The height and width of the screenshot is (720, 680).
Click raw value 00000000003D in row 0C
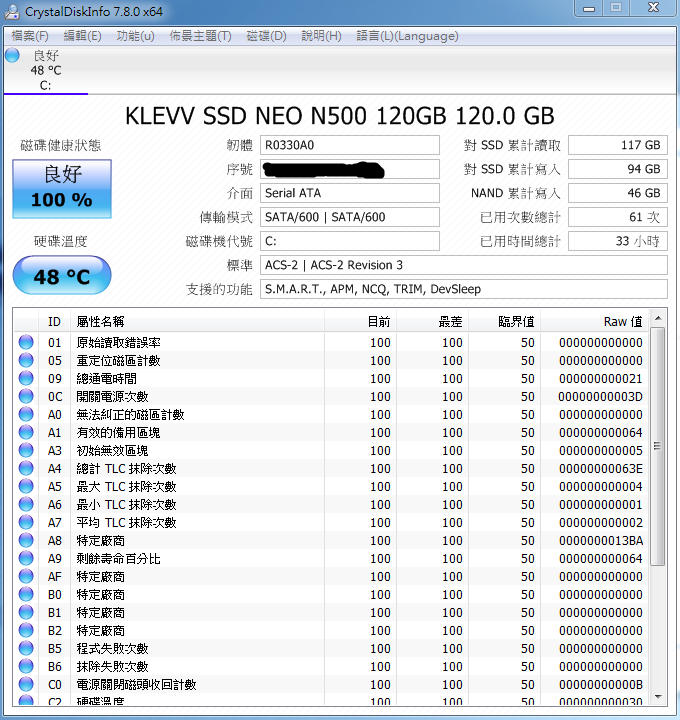pyautogui.click(x=601, y=396)
